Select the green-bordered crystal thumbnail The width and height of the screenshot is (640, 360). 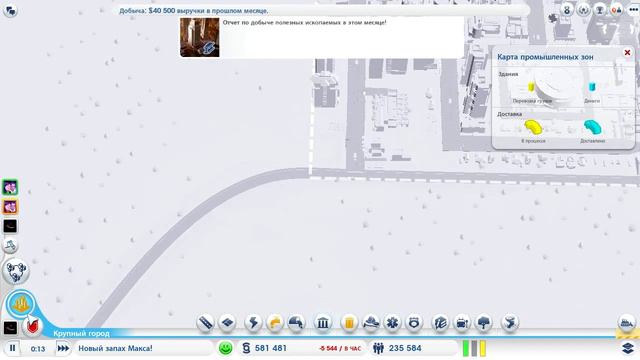click(10, 187)
